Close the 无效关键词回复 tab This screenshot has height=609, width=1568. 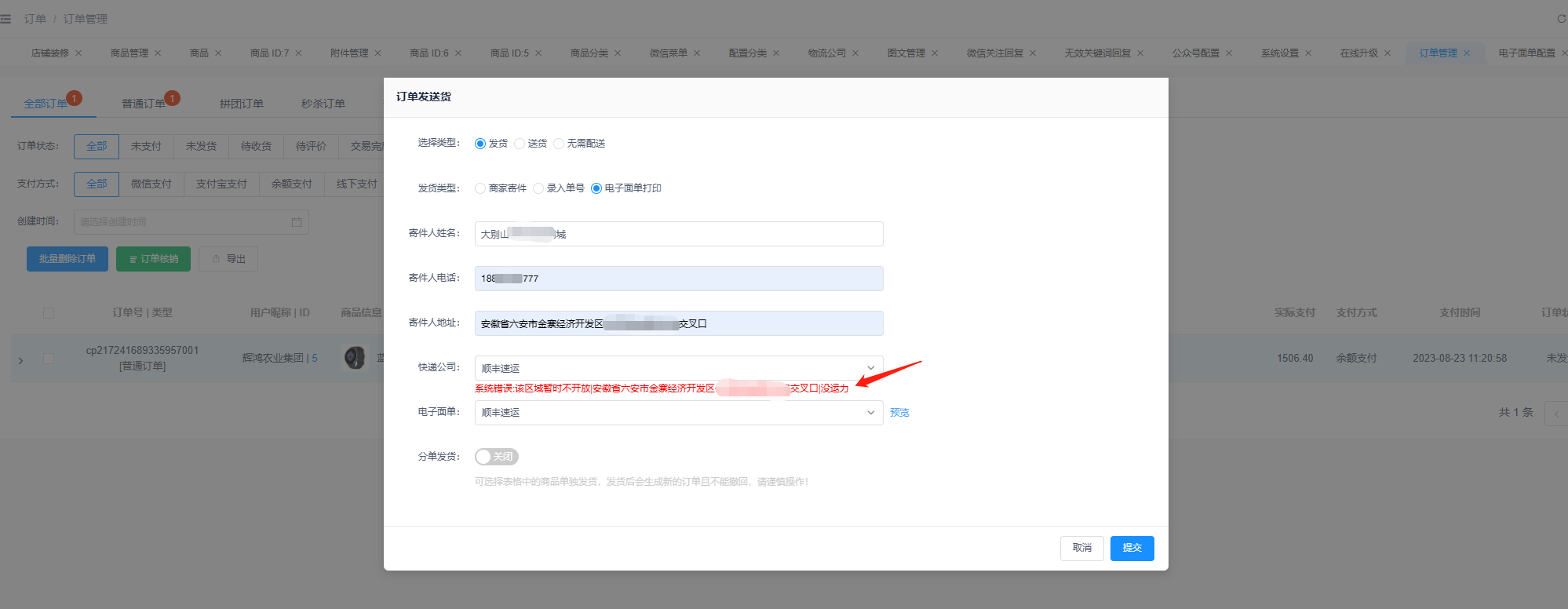point(1140,53)
